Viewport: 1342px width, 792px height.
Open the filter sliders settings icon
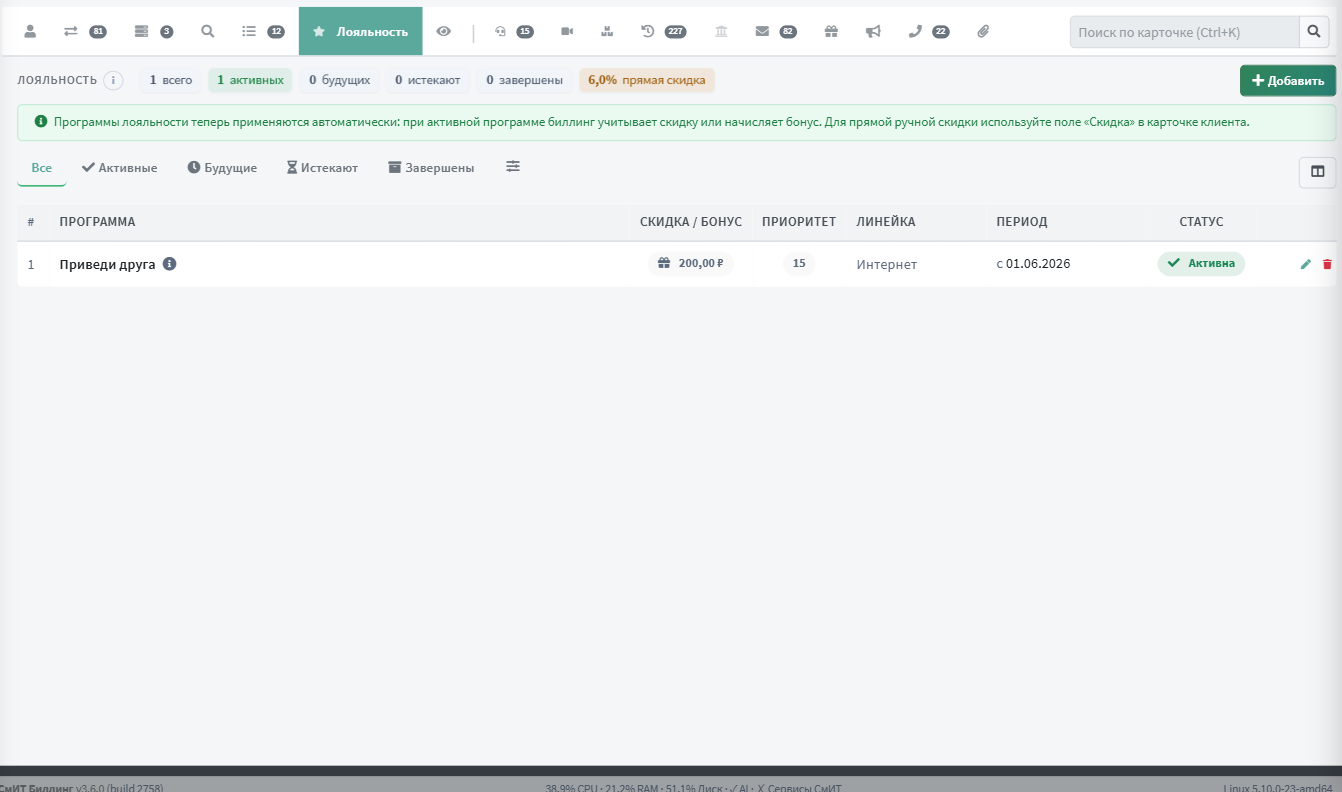[x=513, y=167]
